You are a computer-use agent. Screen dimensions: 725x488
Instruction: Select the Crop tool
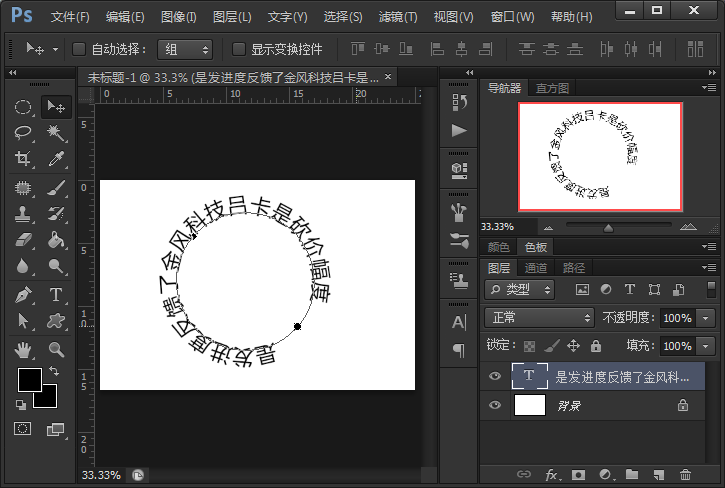[x=23, y=159]
